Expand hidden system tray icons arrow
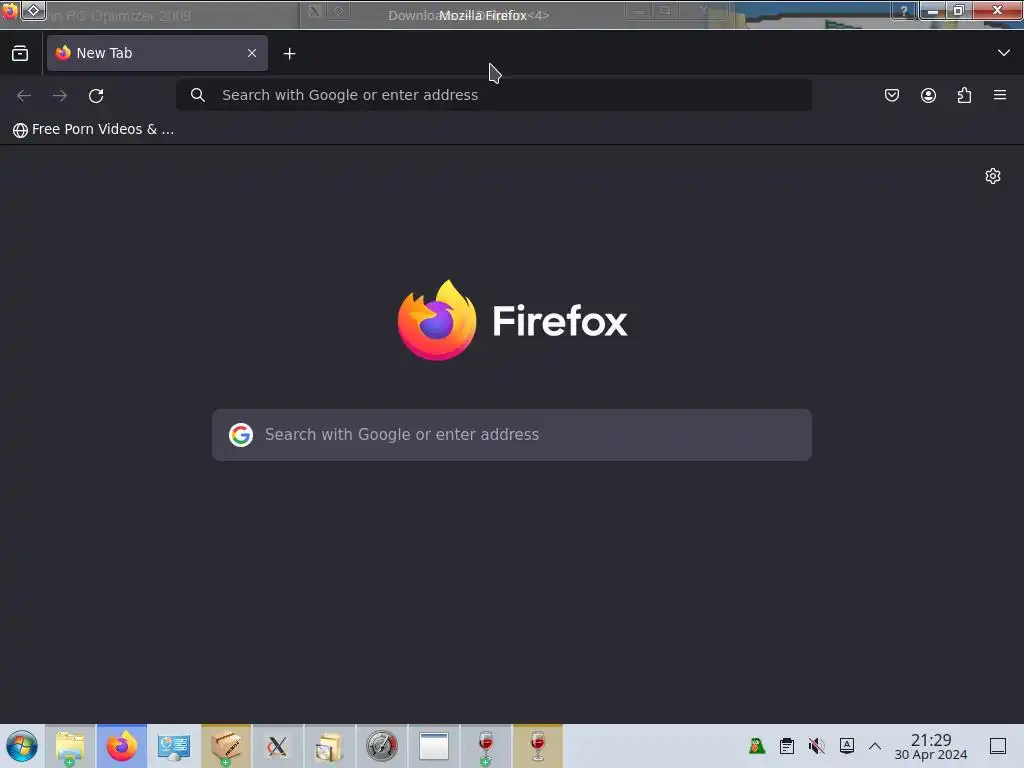Viewport: 1024px width, 768px height. [875, 746]
